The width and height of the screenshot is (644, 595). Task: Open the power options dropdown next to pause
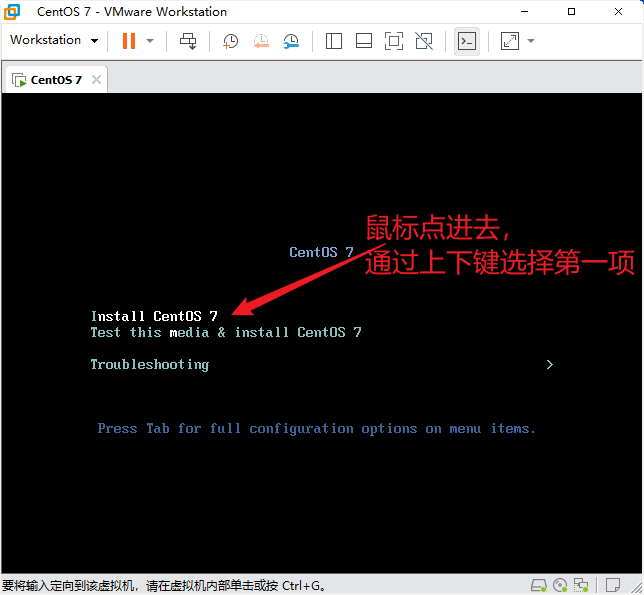point(150,41)
